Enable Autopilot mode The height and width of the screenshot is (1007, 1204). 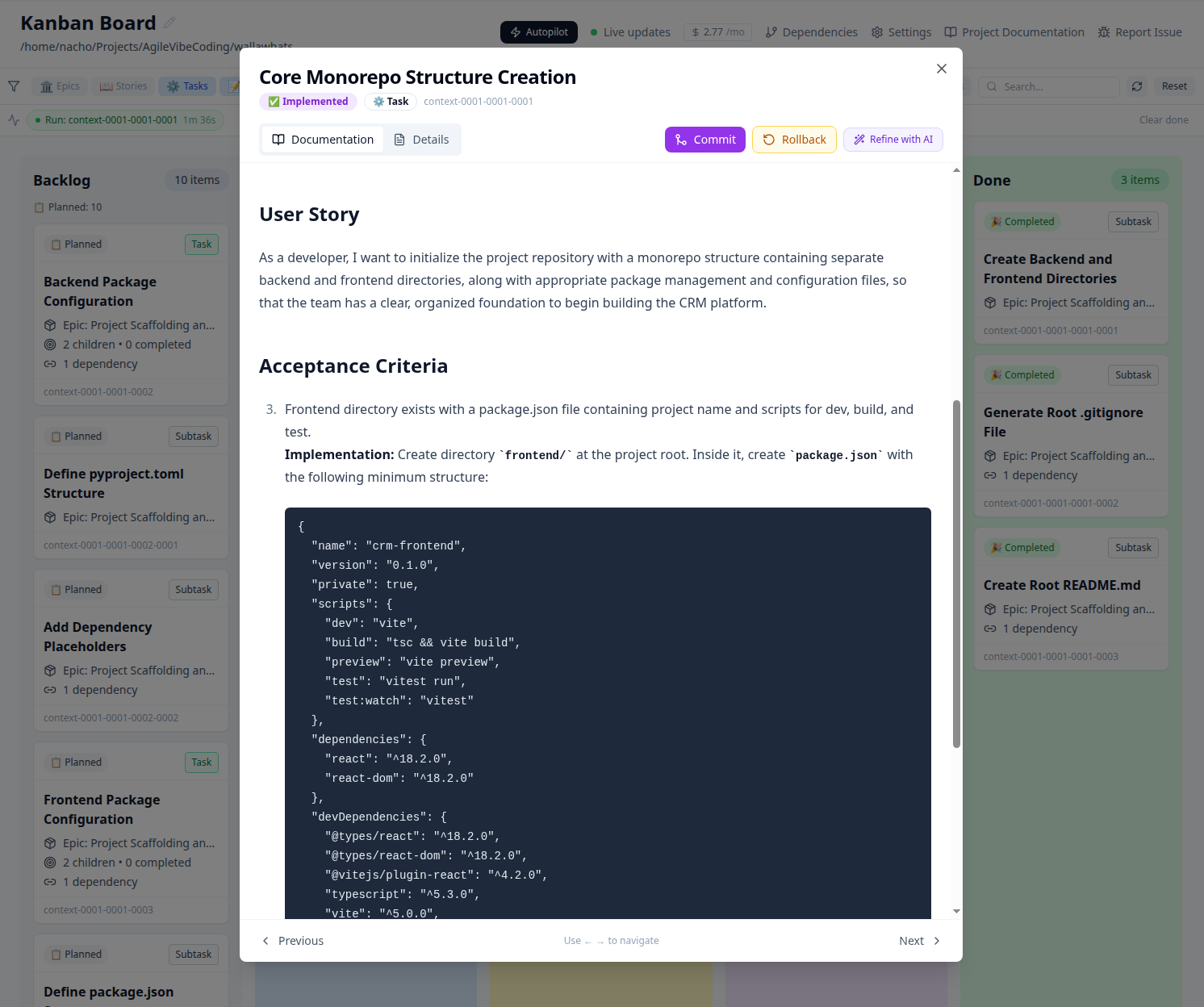point(538,31)
